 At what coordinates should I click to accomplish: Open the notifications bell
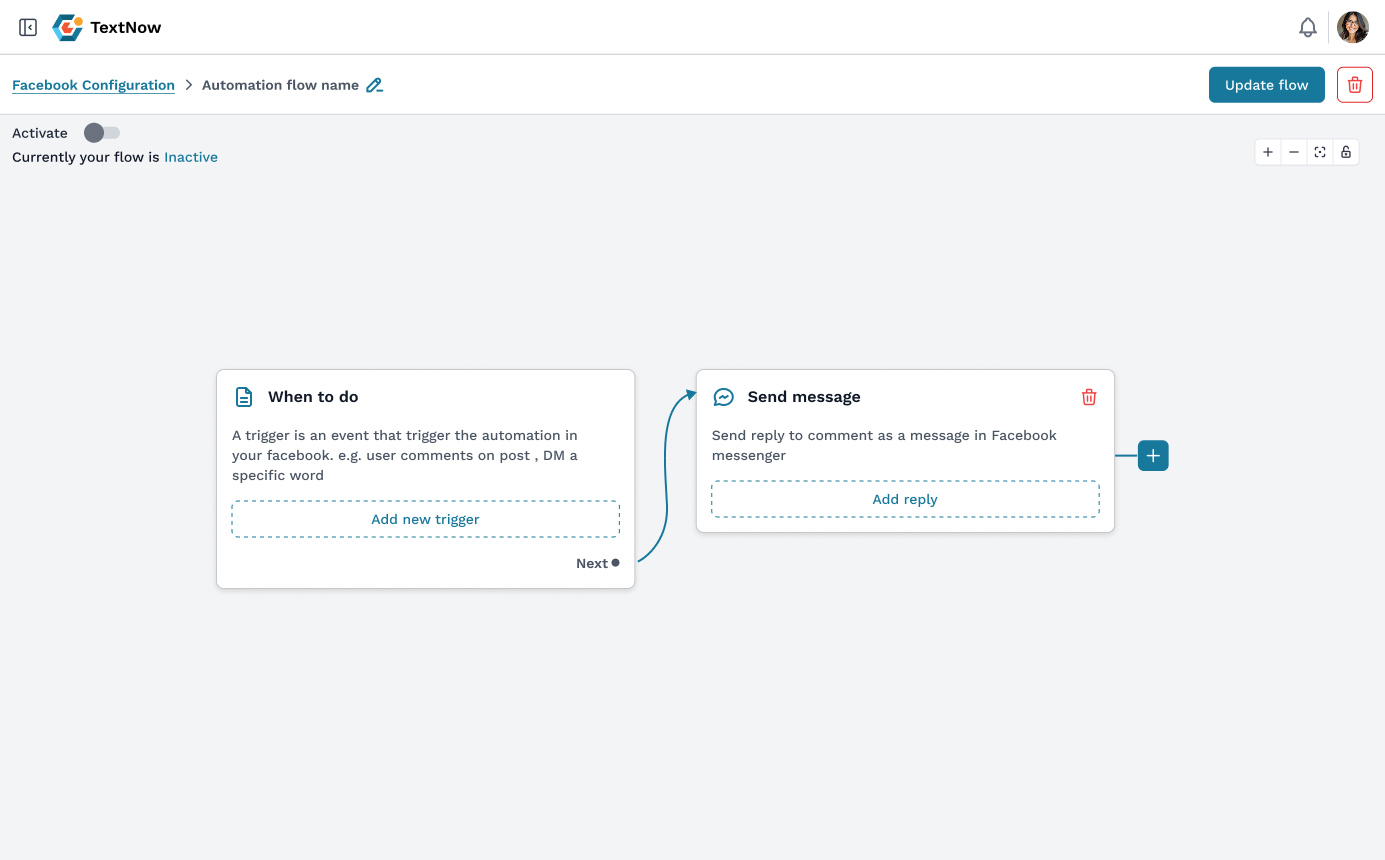point(1307,28)
